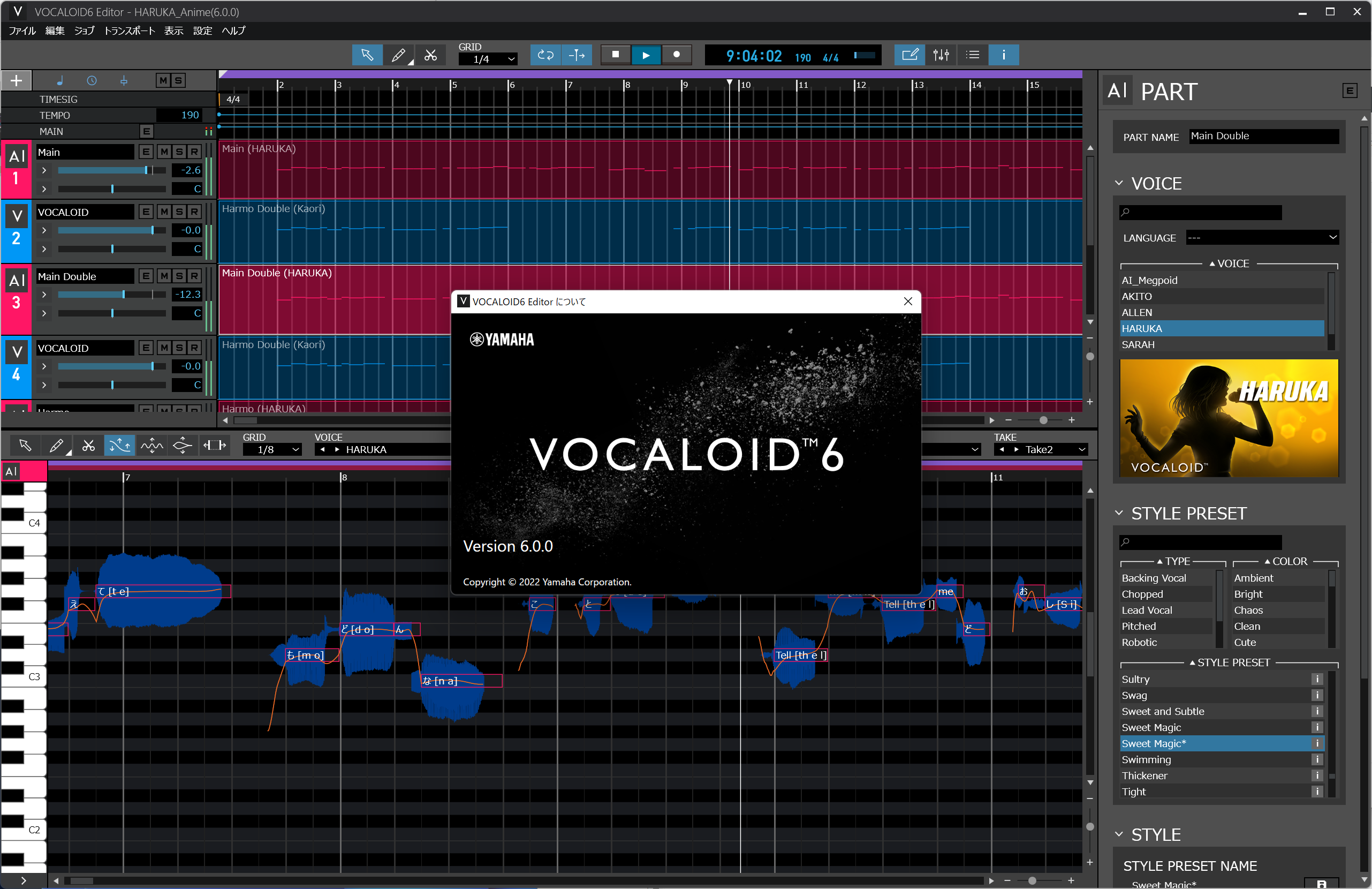Choose Lead Vocal type
Viewport: 1372px width, 889px height.
pyautogui.click(x=1168, y=611)
